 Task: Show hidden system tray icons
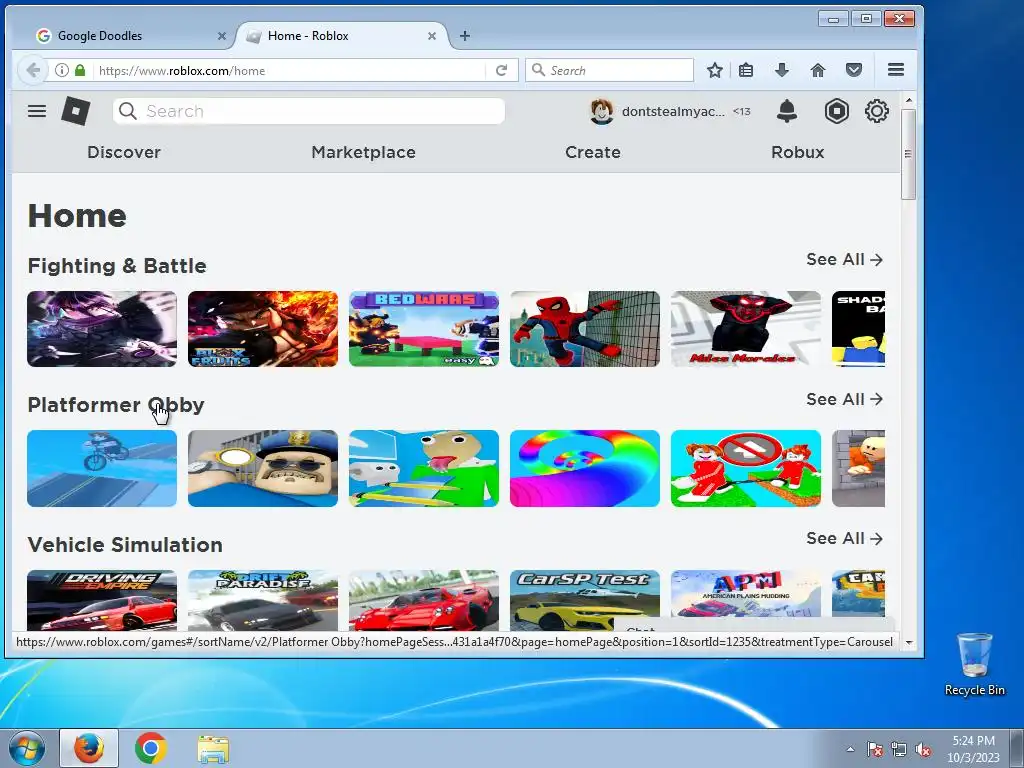coord(850,749)
